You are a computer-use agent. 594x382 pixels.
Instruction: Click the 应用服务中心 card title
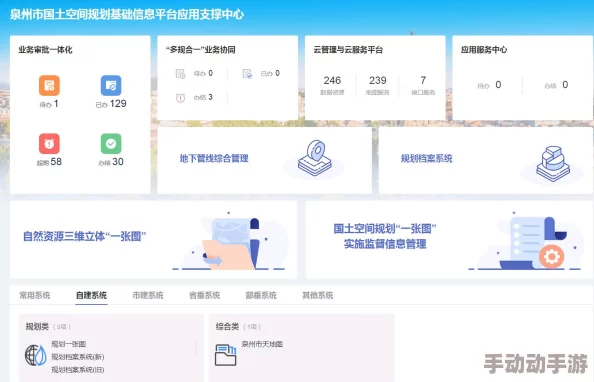(x=484, y=50)
